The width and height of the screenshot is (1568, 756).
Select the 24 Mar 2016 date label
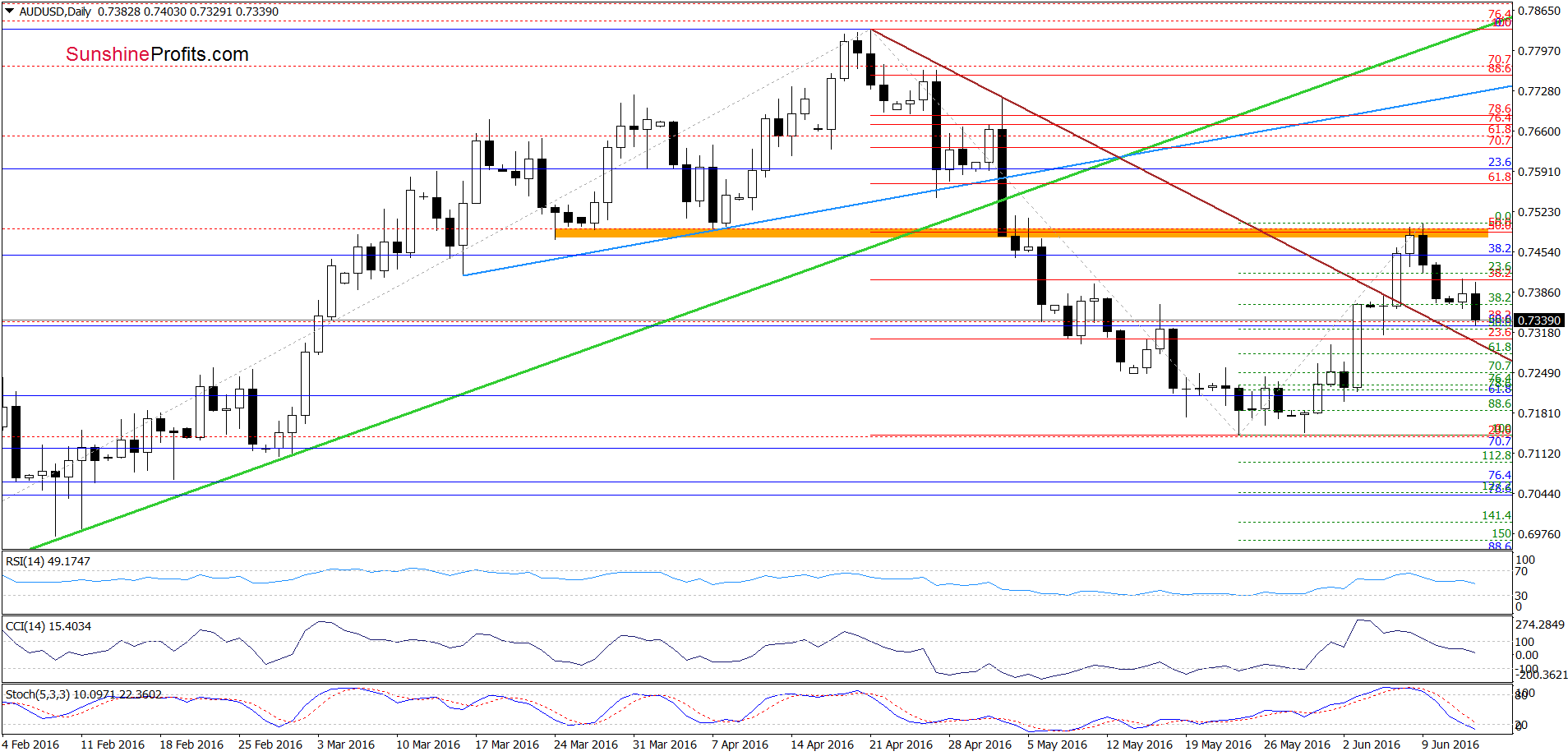586,744
